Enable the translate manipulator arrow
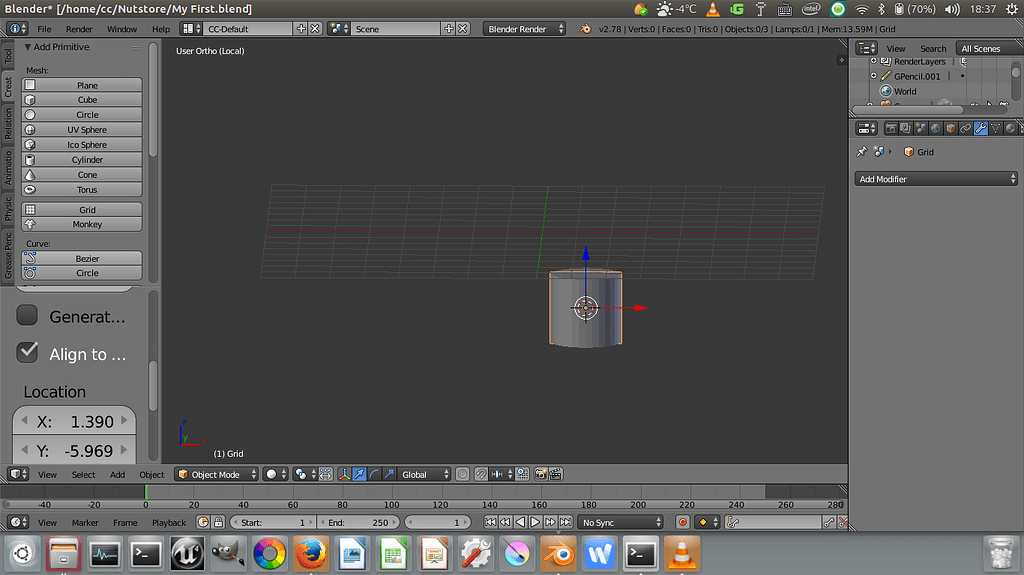 [359, 474]
